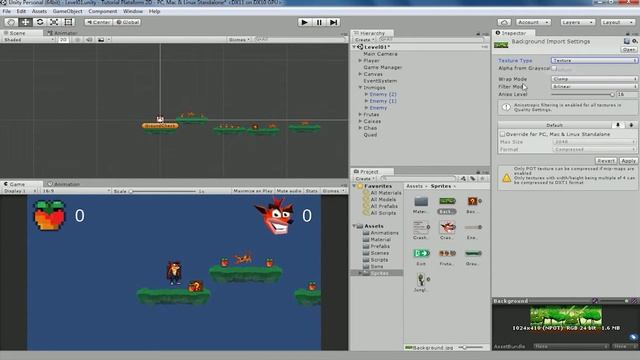Pause the game playback
Viewport: 640px width, 360px height.
(319, 22)
